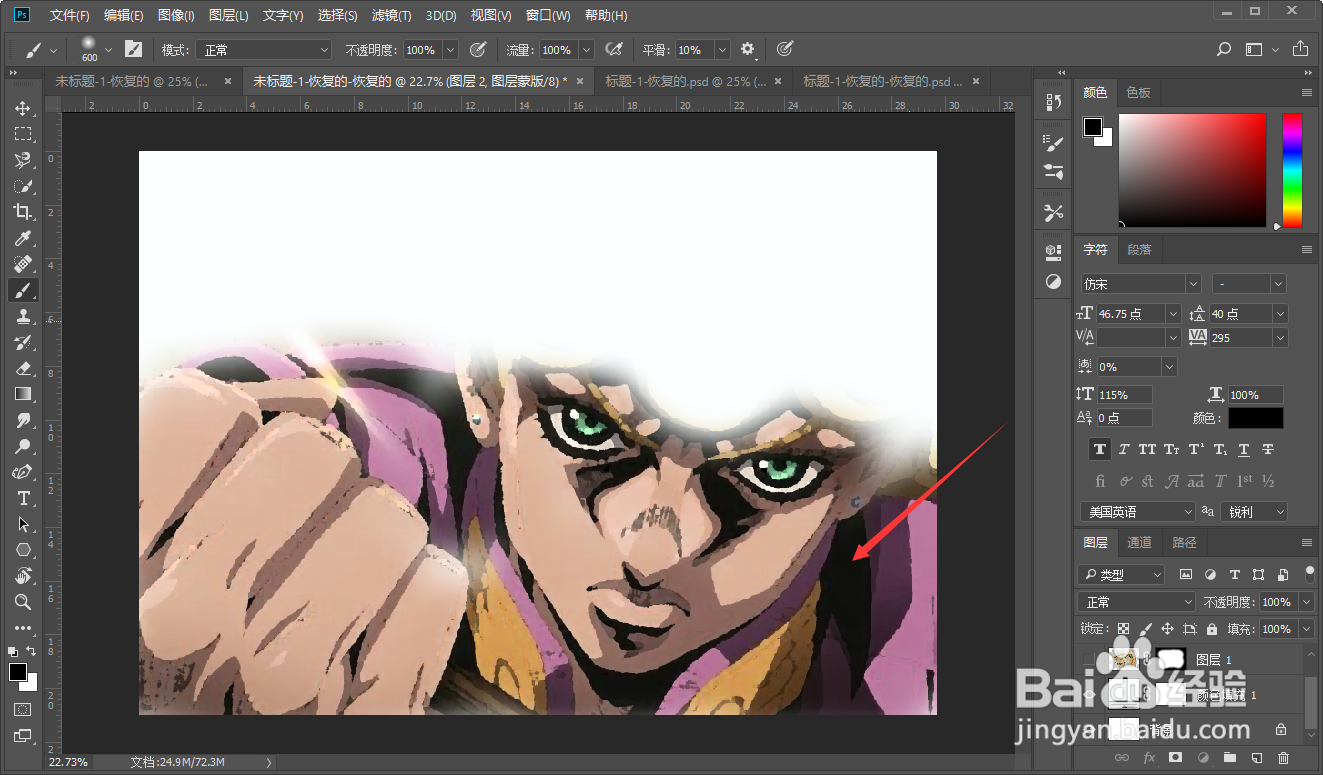Toggle all caps text style
1323x775 pixels.
[x=1147, y=450]
